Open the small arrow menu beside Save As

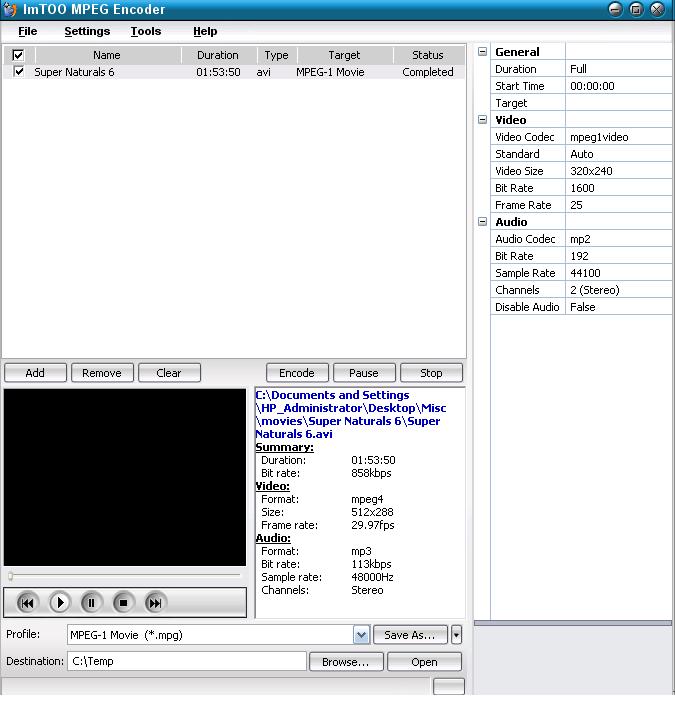[456, 635]
